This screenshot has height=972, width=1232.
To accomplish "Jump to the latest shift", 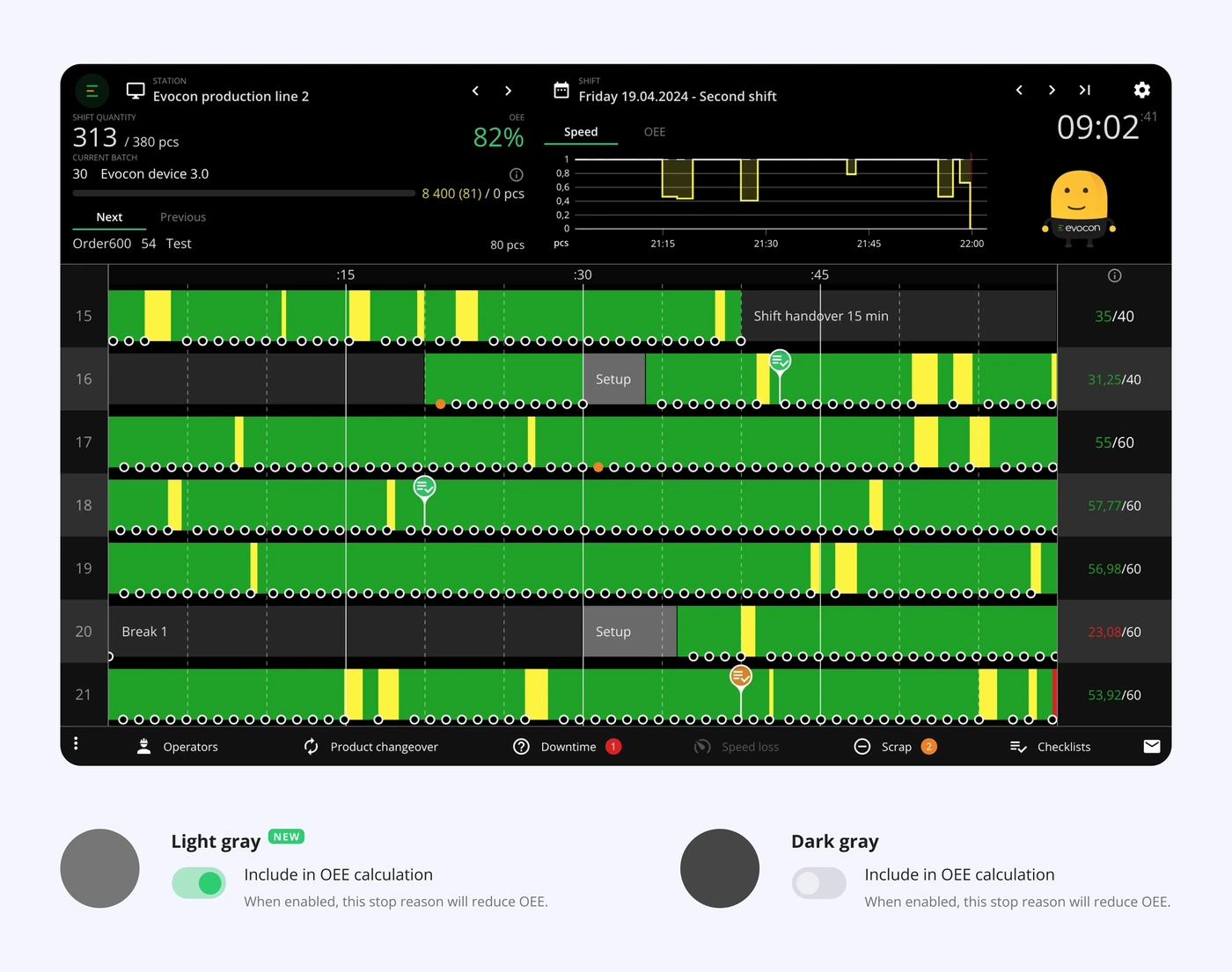I will point(1085,90).
